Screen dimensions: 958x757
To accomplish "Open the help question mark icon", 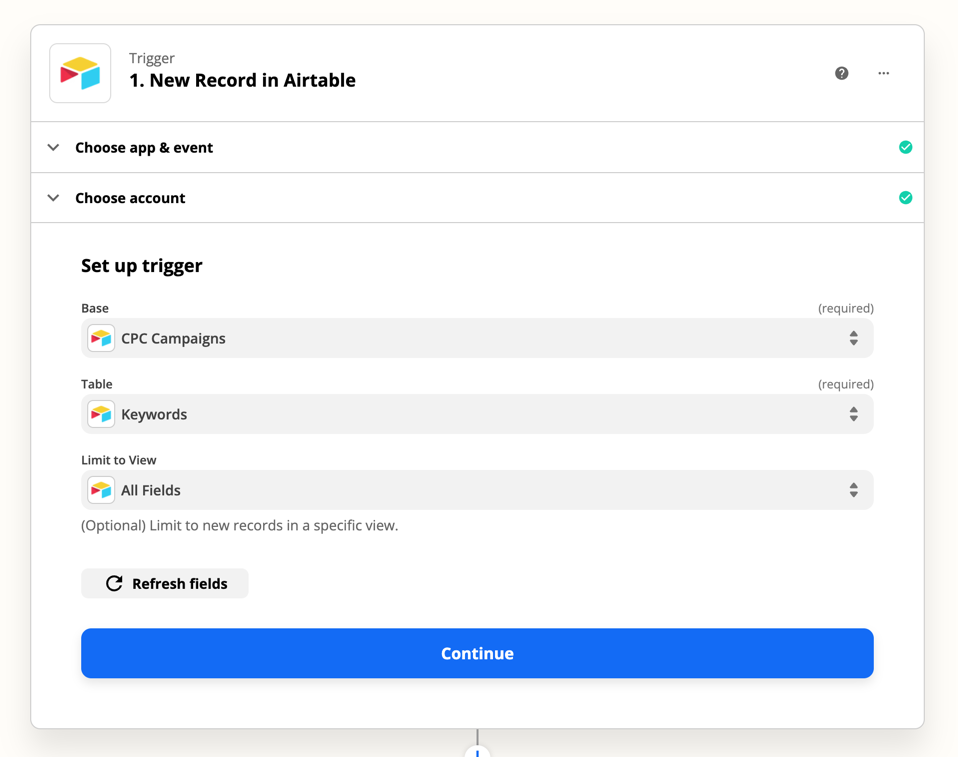I will click(841, 73).
